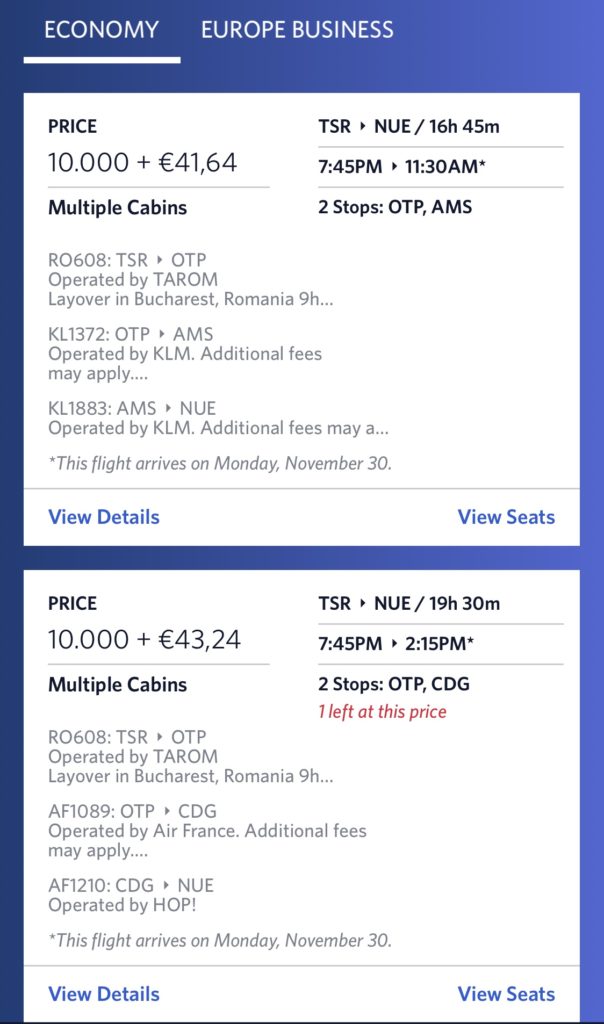Open View Details for the €43,24 itinerary
Viewport: 604px width, 1024px height.
104,994
